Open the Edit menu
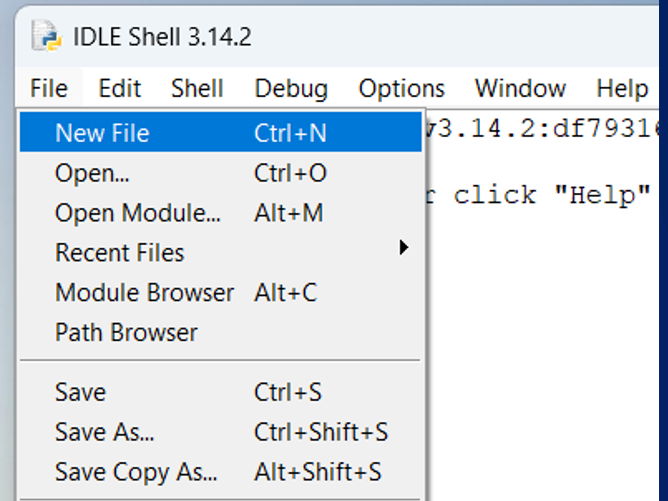668x501 pixels. pyautogui.click(x=119, y=88)
